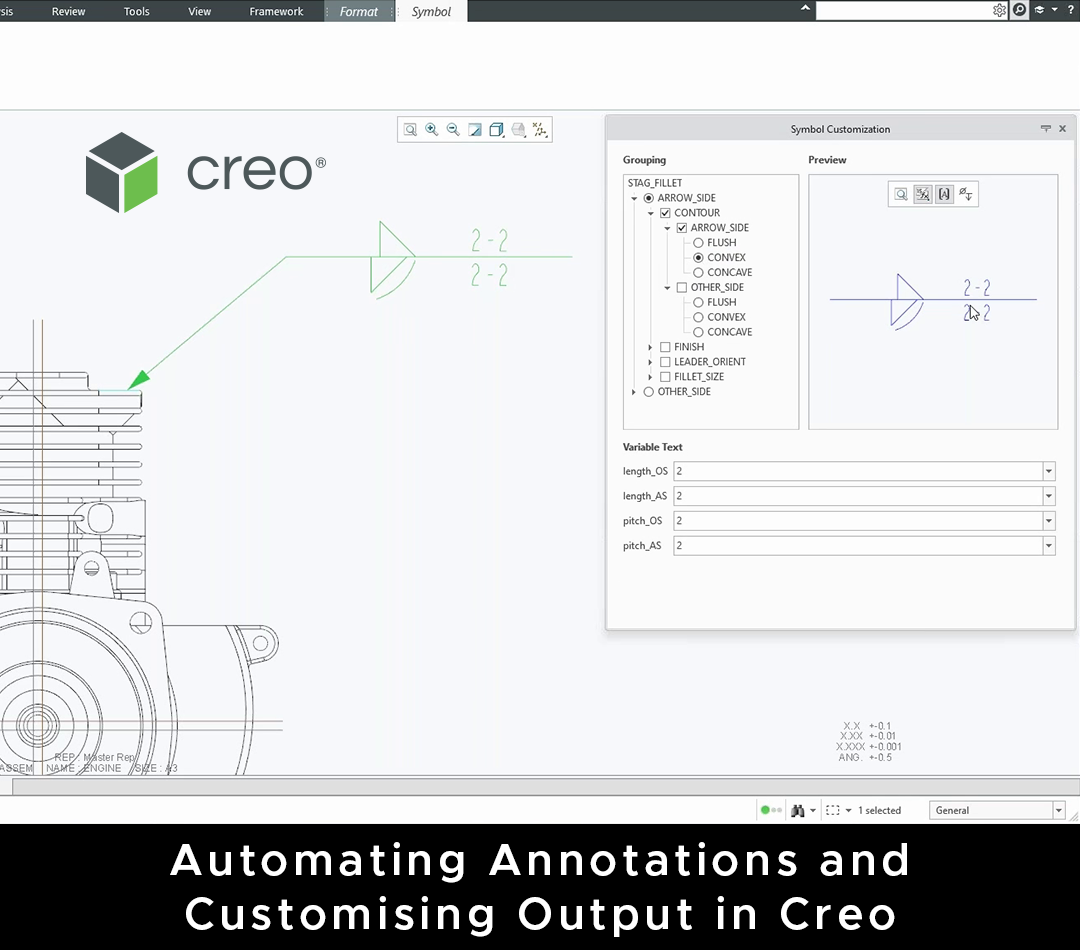This screenshot has width=1080, height=950.
Task: Click the greyed saved orientations icon
Action: click(519, 130)
